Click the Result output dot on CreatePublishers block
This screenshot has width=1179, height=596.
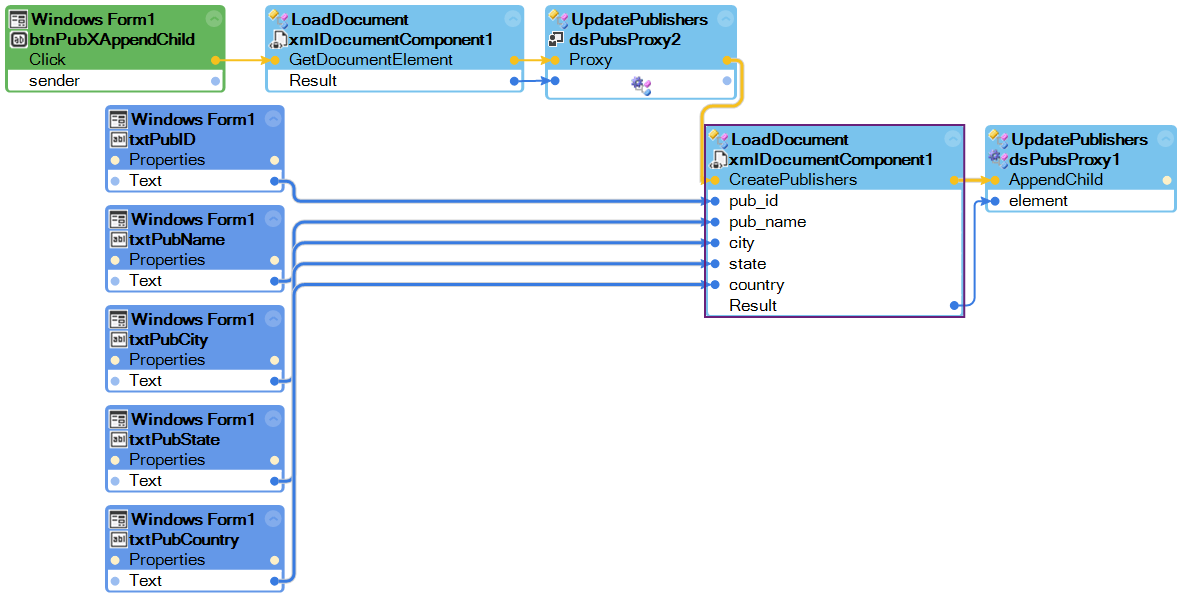click(x=955, y=305)
